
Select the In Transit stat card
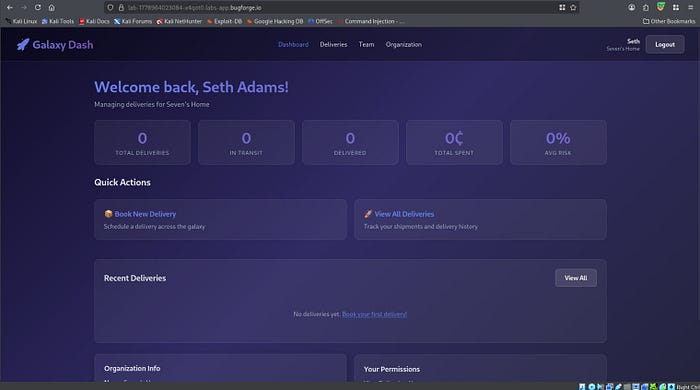(x=246, y=142)
